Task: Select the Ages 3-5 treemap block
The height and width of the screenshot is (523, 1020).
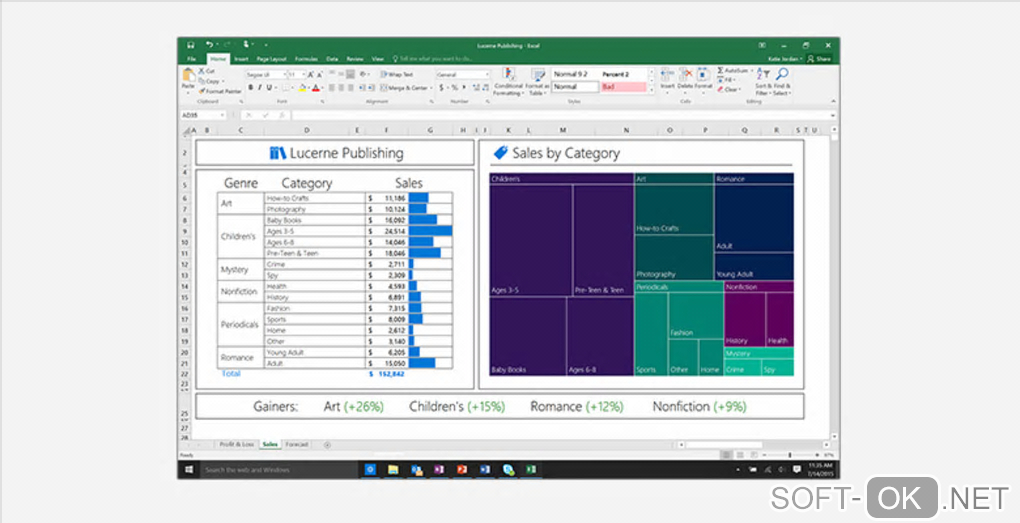Action: [531, 240]
